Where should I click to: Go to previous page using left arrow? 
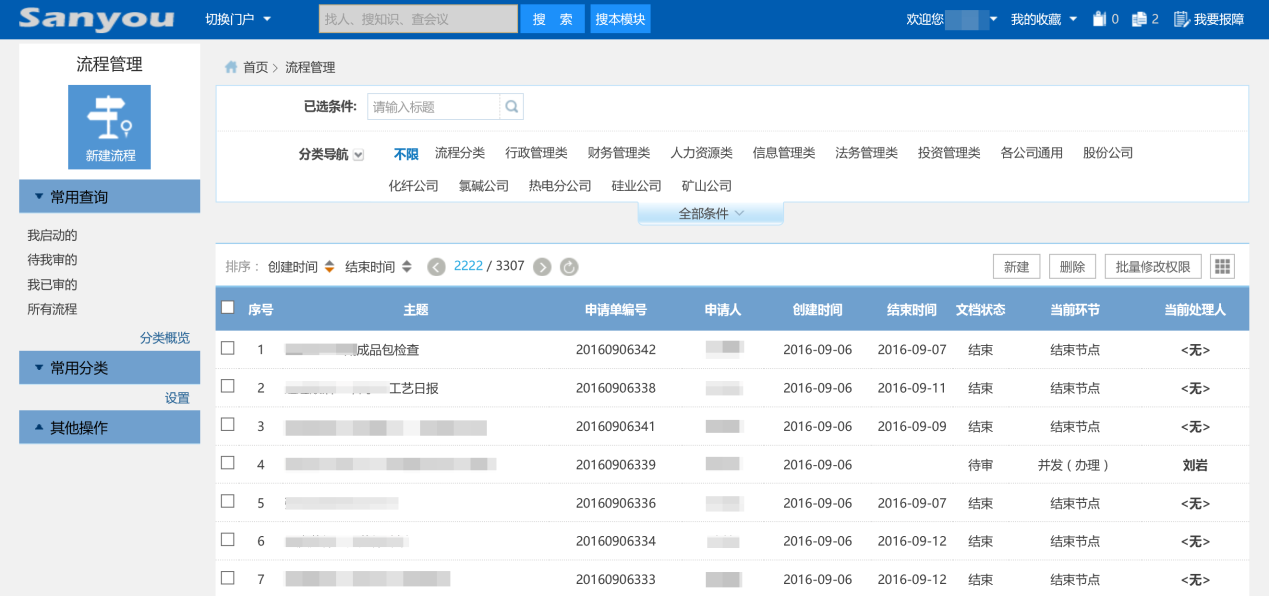point(436,267)
